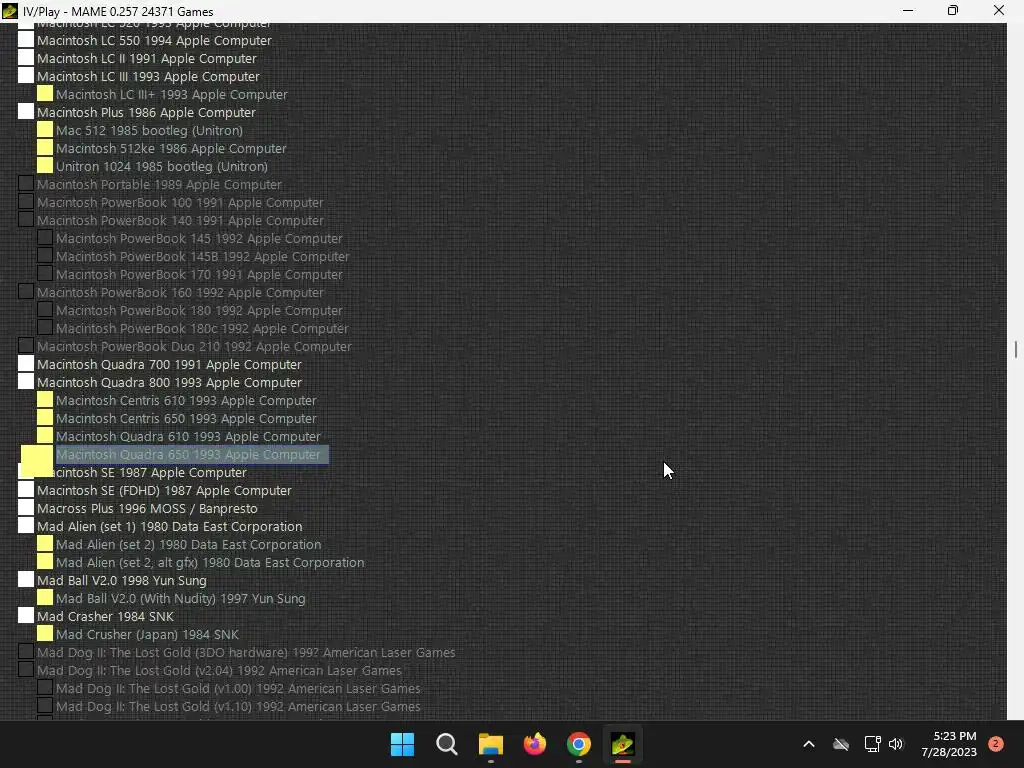Screen dimensions: 1024x768
Task: Click the white icon beside Macintosh Quadra 700
Action: pyautogui.click(x=25, y=364)
